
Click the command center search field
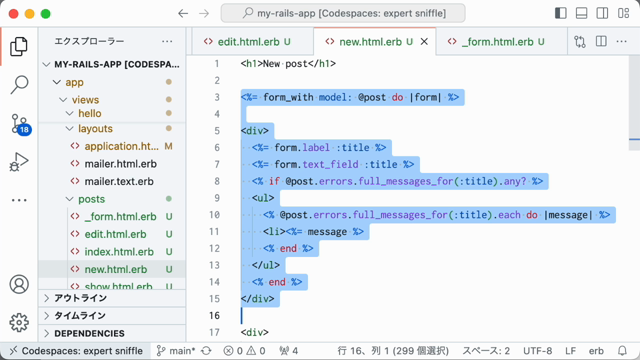pyautogui.click(x=343, y=13)
